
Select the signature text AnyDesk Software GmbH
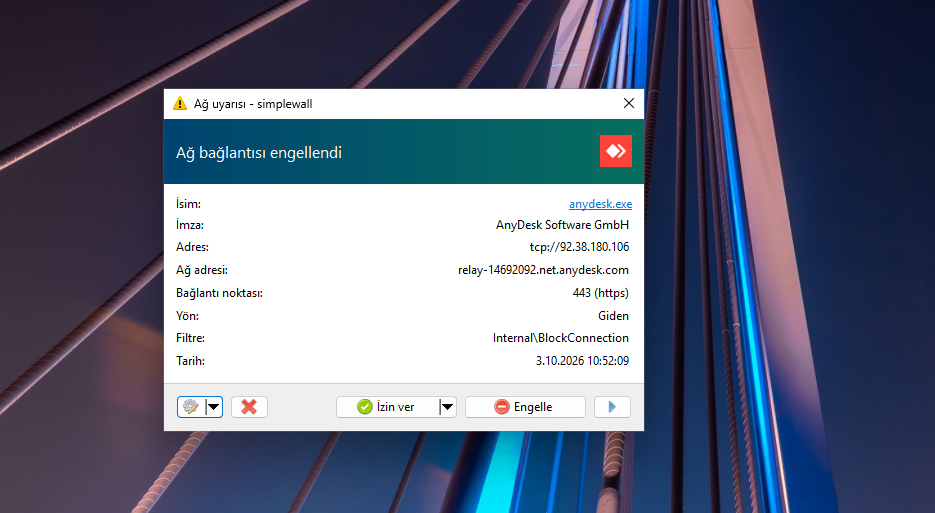562,225
